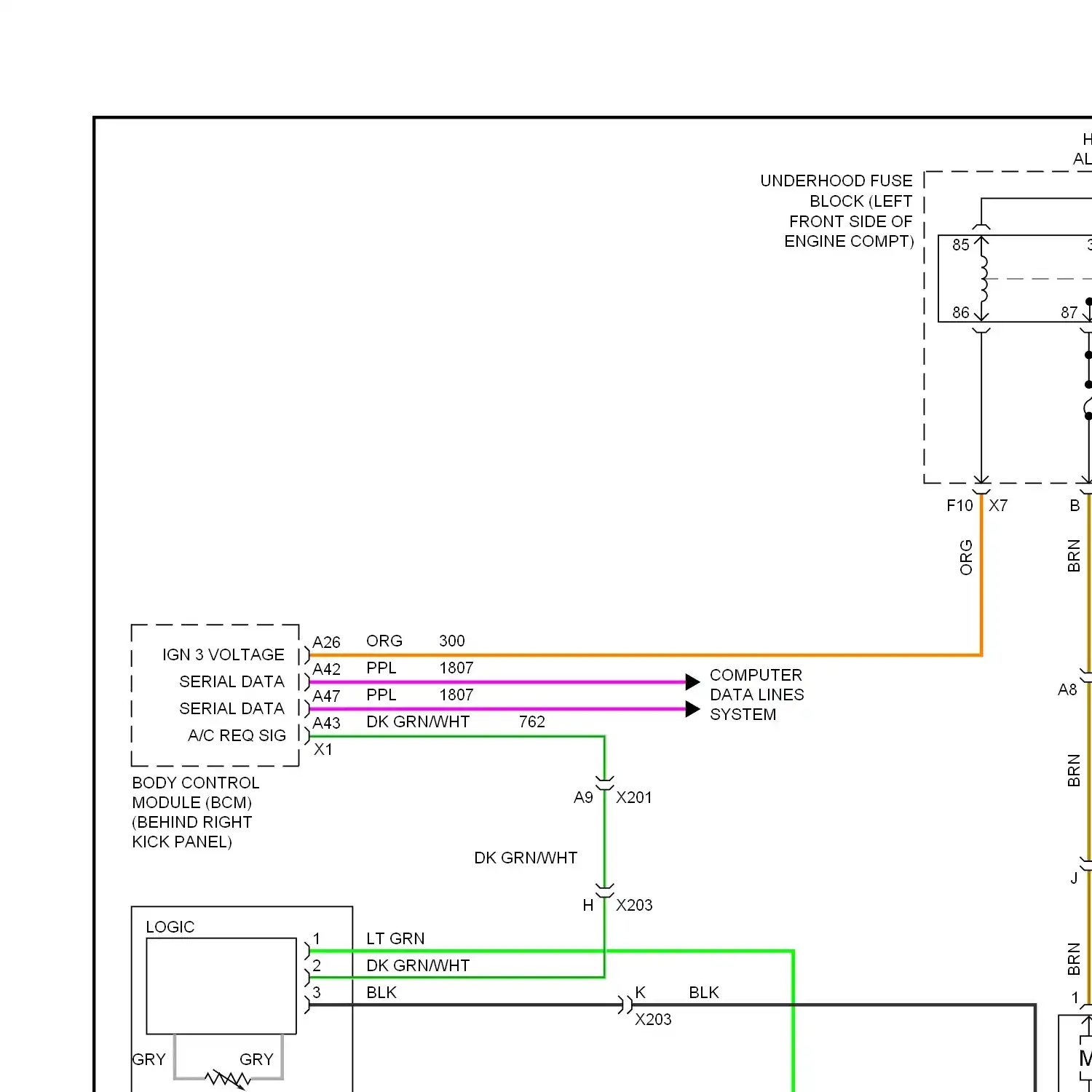Click circuit number 762
Image resolution: width=1092 pixels, height=1092 pixels.
[531, 721]
